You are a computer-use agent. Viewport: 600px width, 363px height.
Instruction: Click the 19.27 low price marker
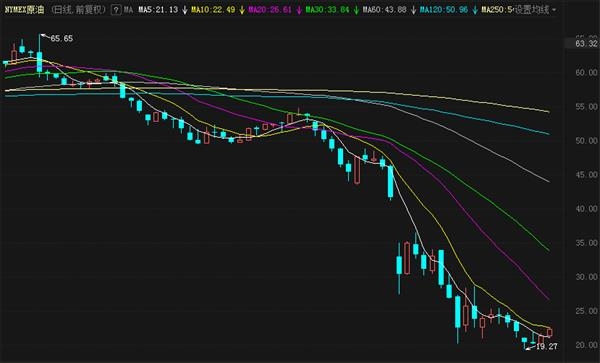[x=546, y=347]
